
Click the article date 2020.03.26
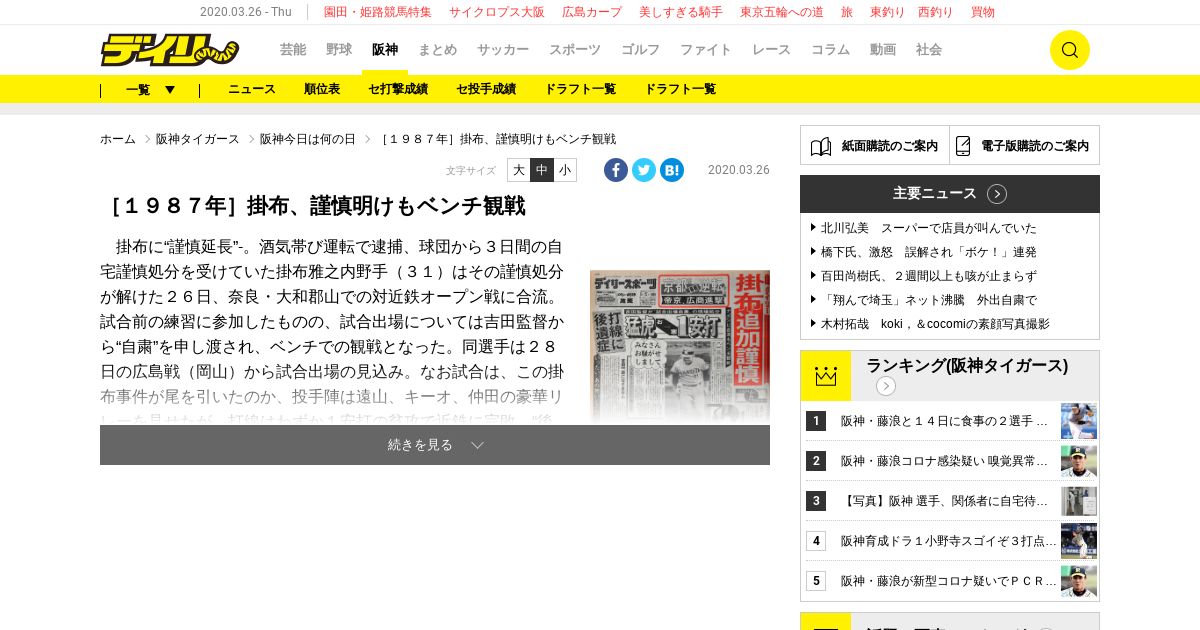pos(739,170)
